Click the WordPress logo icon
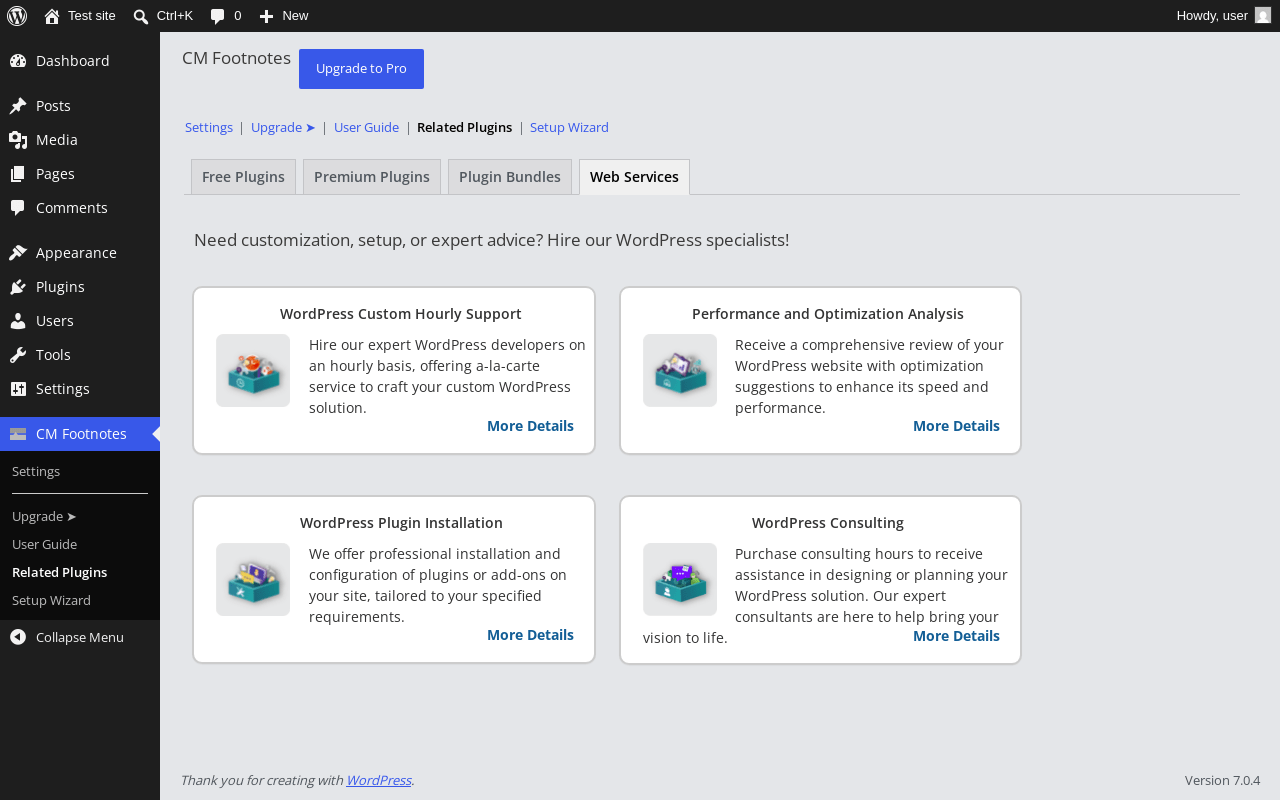1280x800 pixels. coord(17,16)
